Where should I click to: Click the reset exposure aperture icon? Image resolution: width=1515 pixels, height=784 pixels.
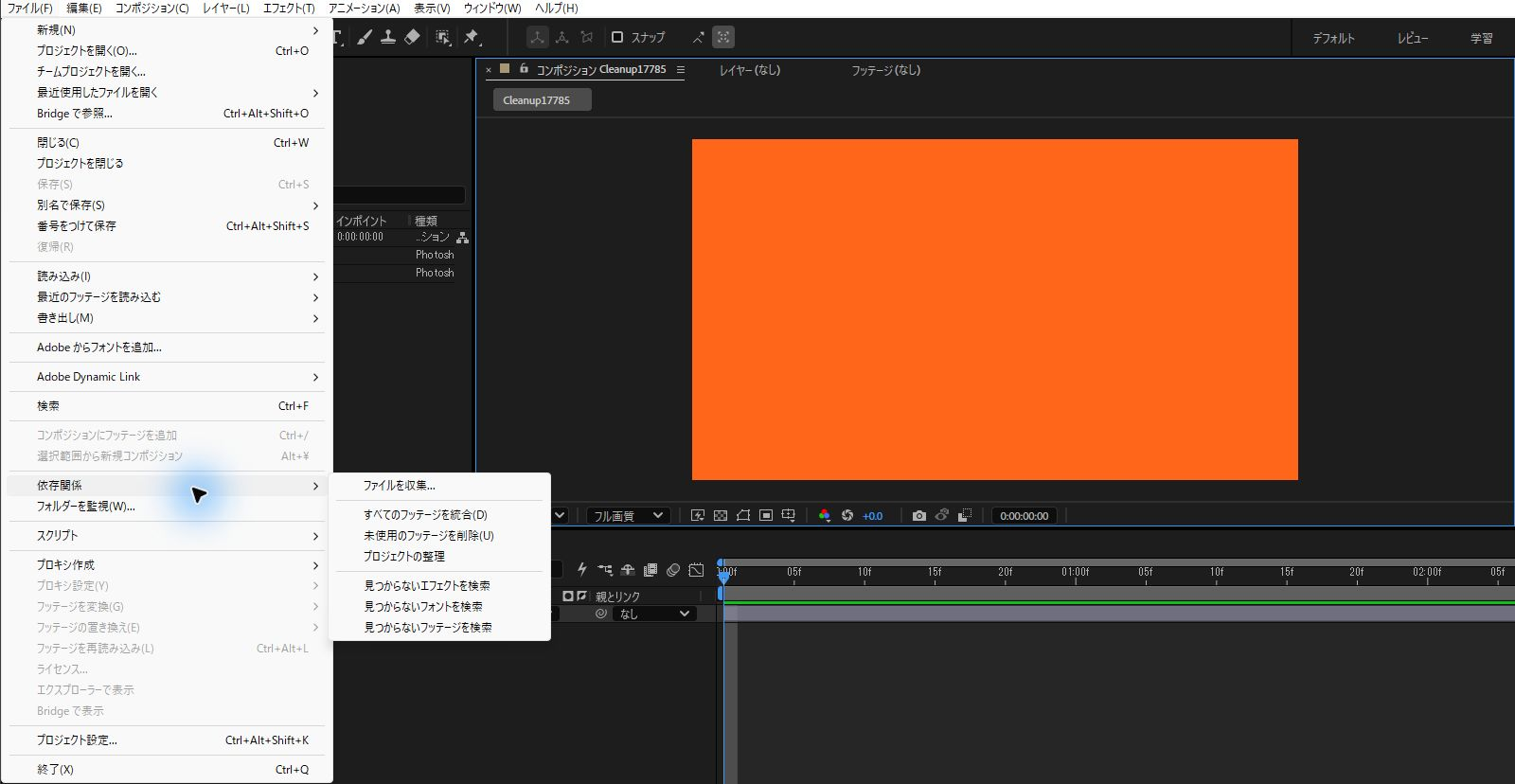(x=847, y=515)
